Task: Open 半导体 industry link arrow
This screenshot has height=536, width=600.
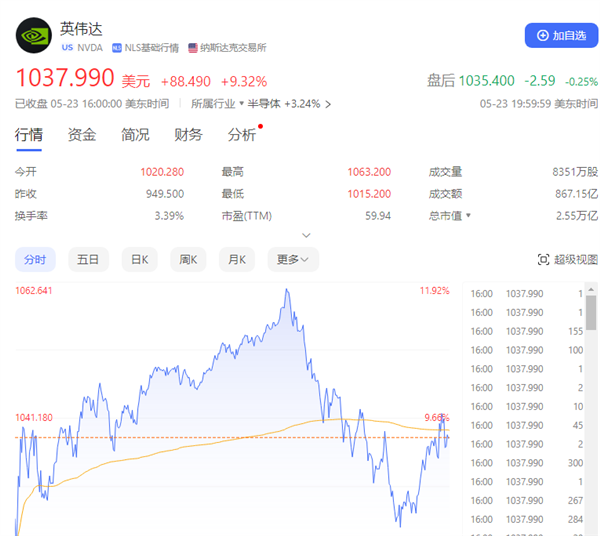Action: coord(328,104)
